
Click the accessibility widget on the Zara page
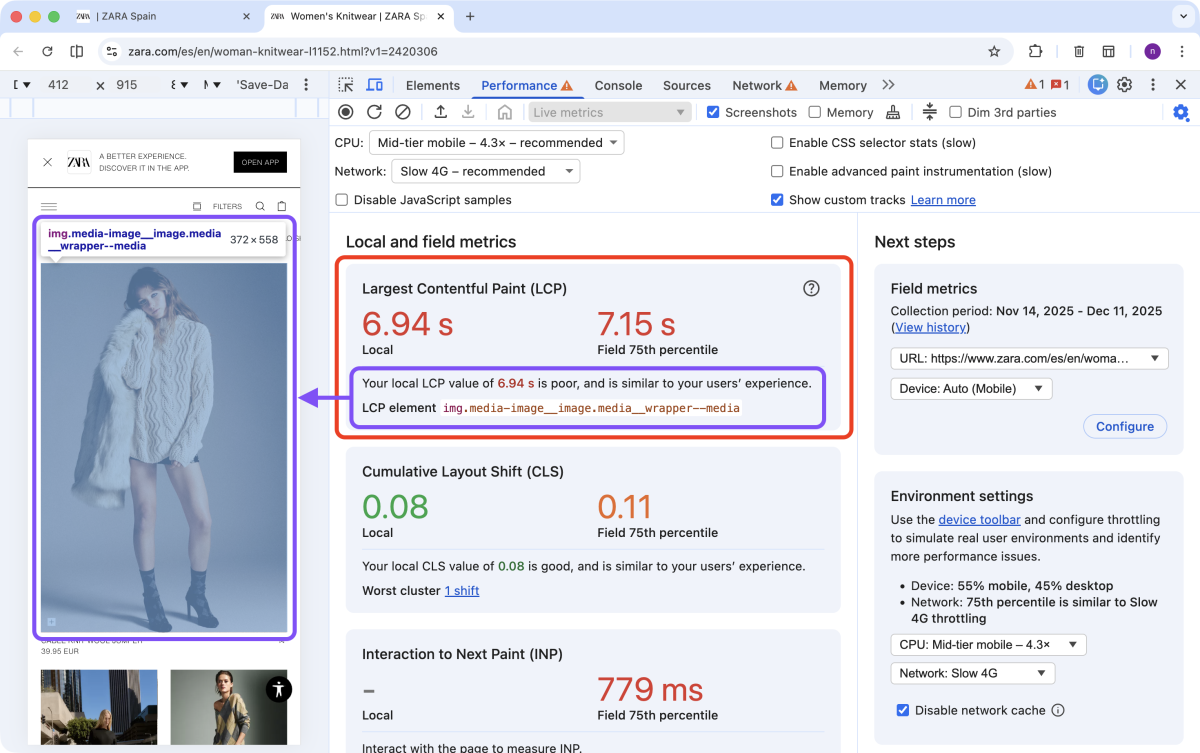[278, 689]
